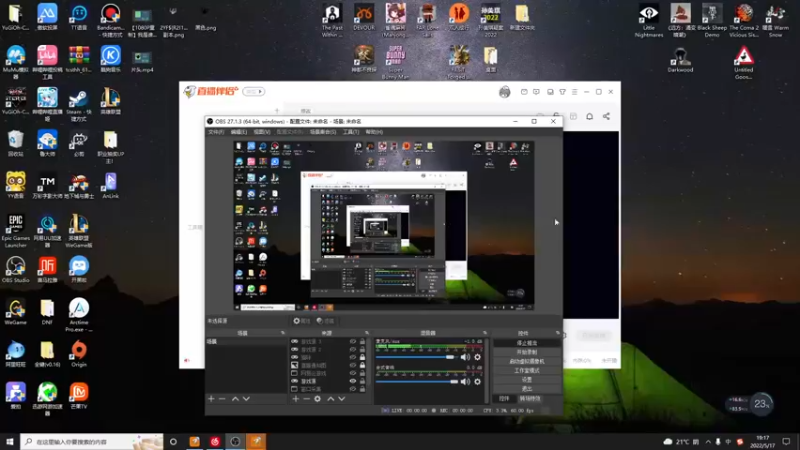Viewport: 800px width, 450px height.
Task: Toggle the lock on the first OBS source
Action: (x=362, y=342)
